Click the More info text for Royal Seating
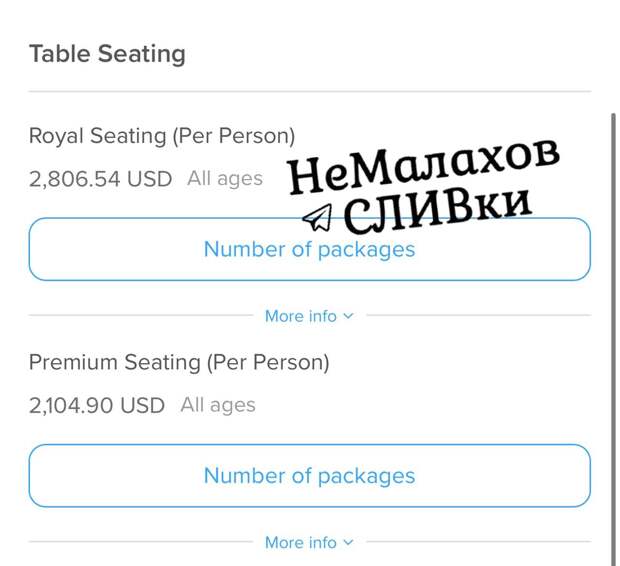Image resolution: width=620 pixels, height=566 pixels. [301, 316]
